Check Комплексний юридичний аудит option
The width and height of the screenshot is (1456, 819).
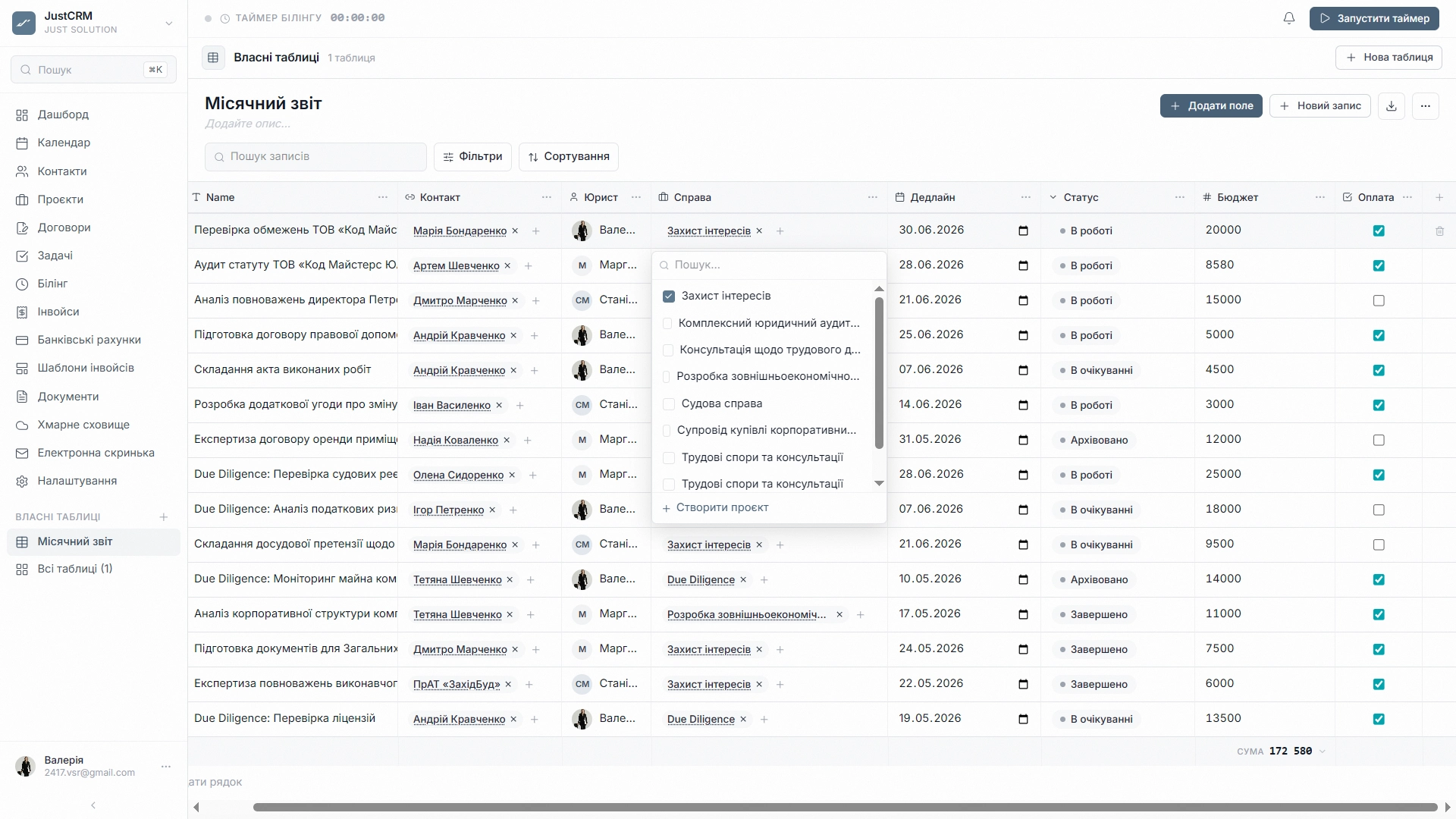[667, 323]
